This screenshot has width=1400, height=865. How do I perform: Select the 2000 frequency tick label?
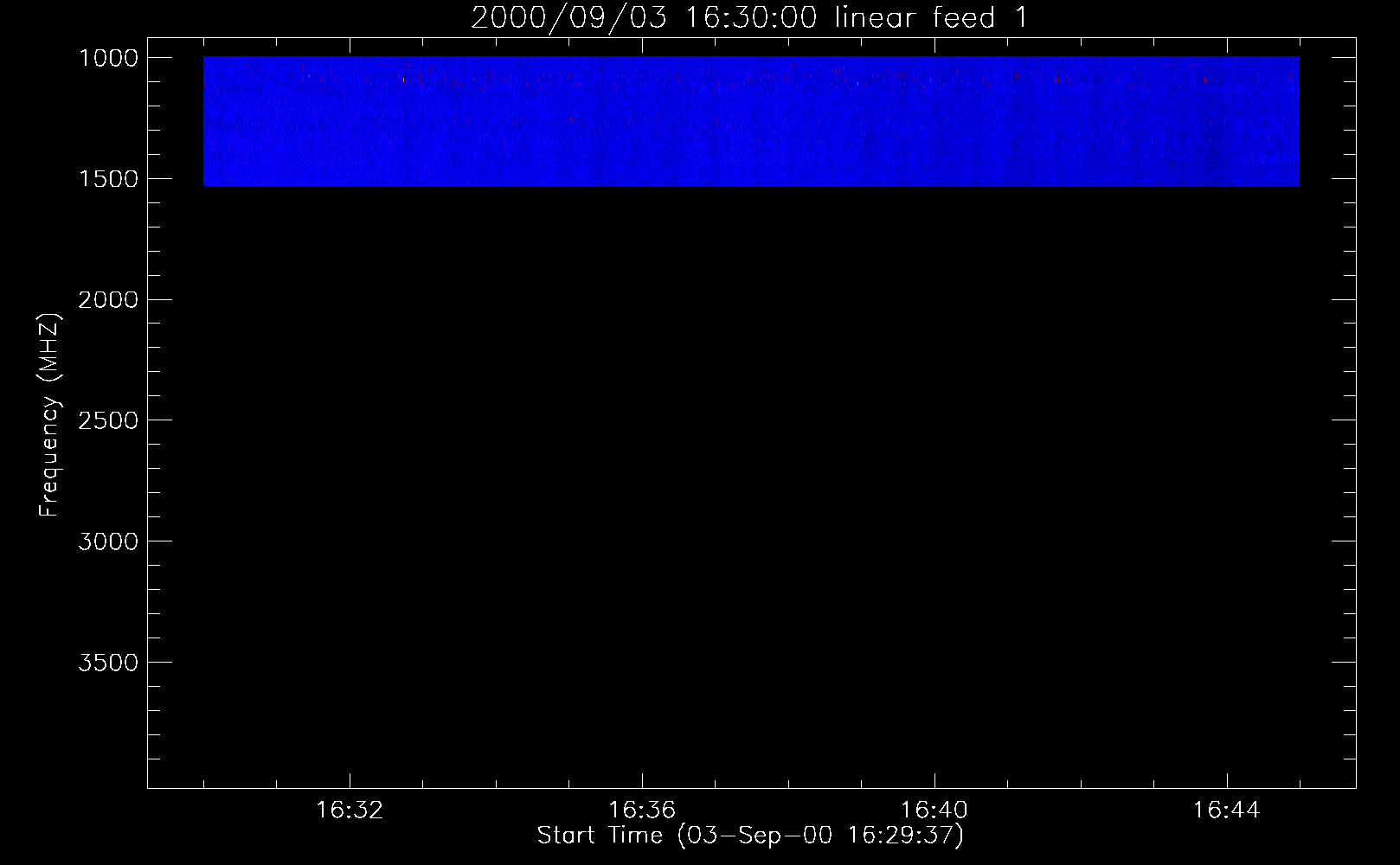tap(108, 300)
